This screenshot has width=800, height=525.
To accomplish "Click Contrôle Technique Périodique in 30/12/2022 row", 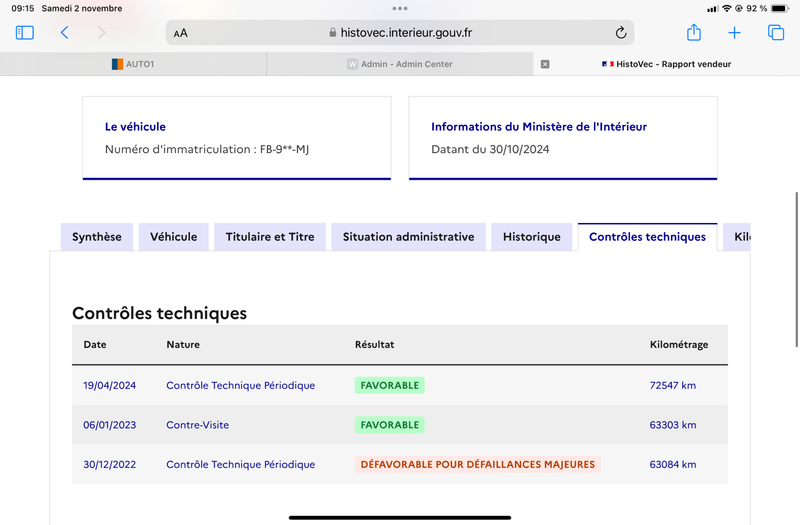I will point(240,464).
